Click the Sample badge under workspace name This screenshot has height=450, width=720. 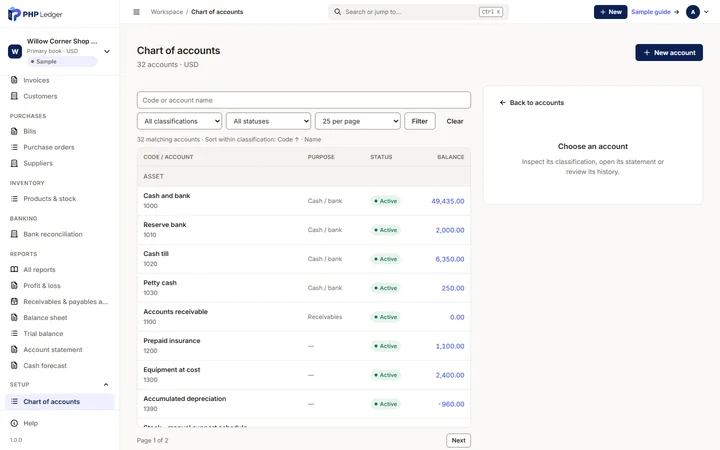62,62
